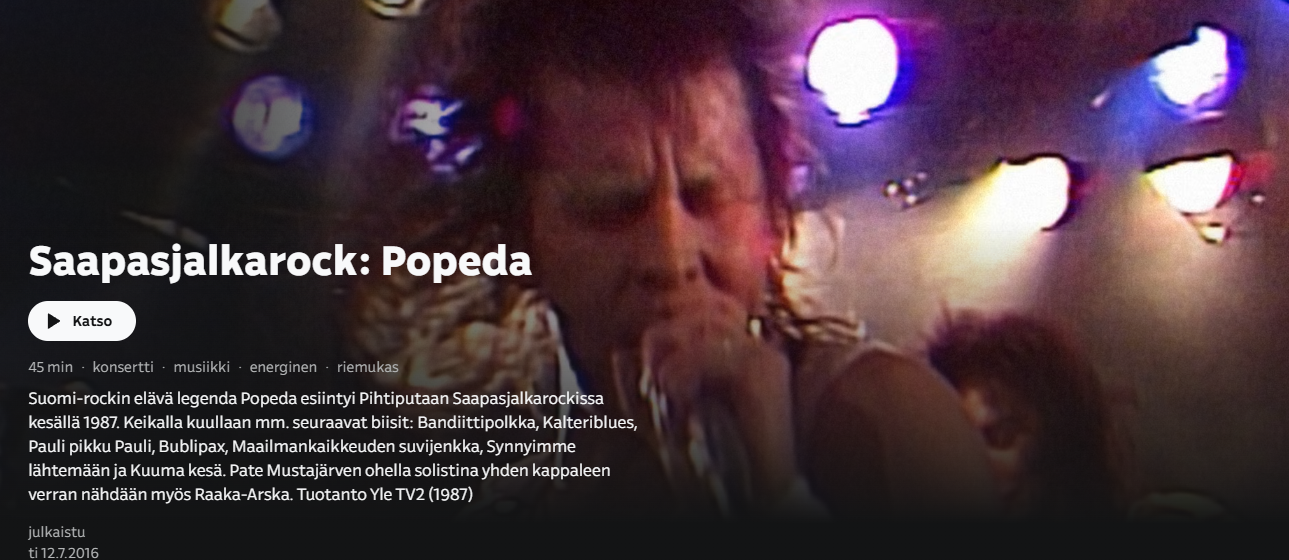This screenshot has width=1289, height=560.
Task: Click the Raaka-Arska name in description
Action: pos(243,494)
